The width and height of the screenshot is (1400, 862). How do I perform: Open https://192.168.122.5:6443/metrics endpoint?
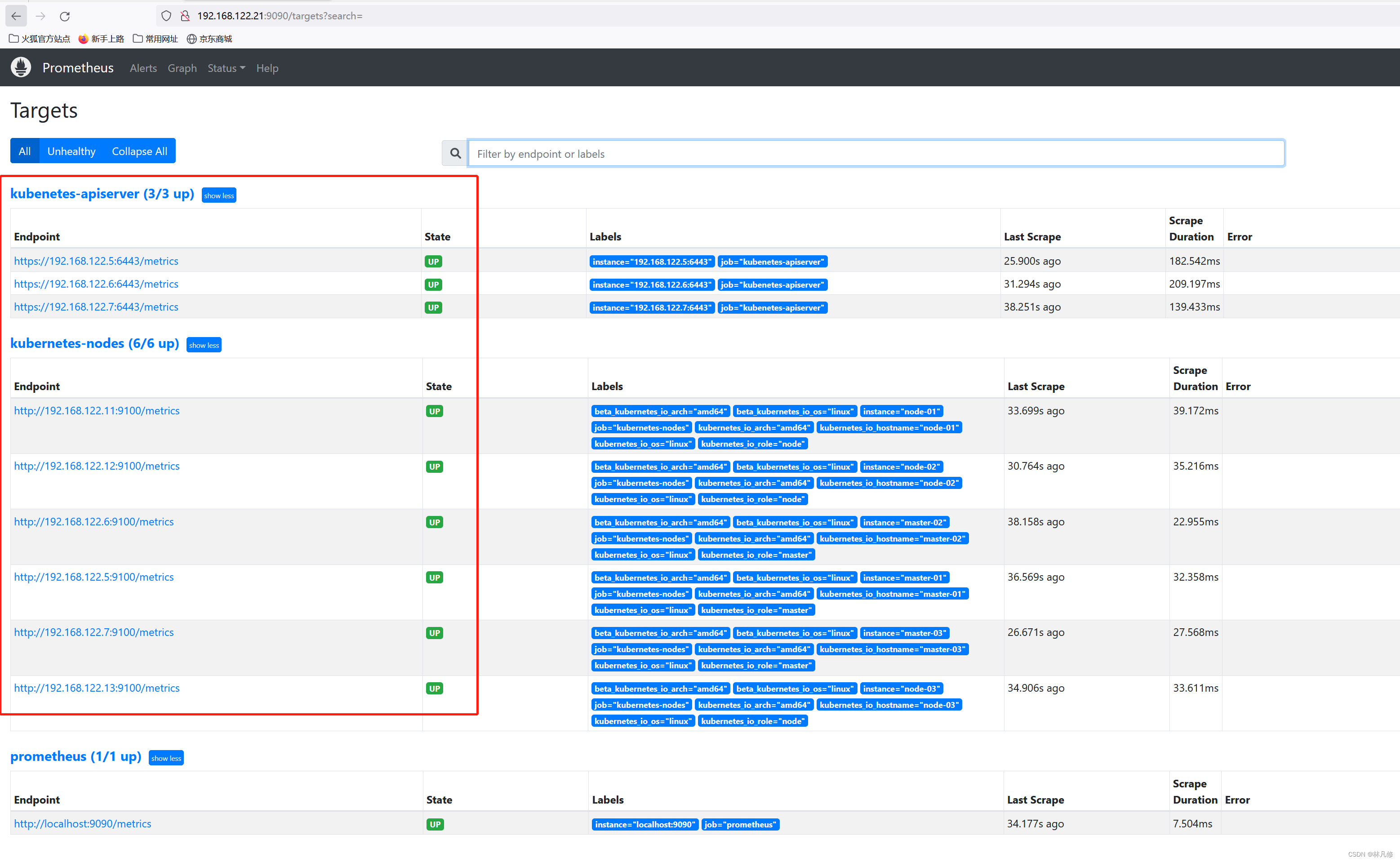coord(96,261)
